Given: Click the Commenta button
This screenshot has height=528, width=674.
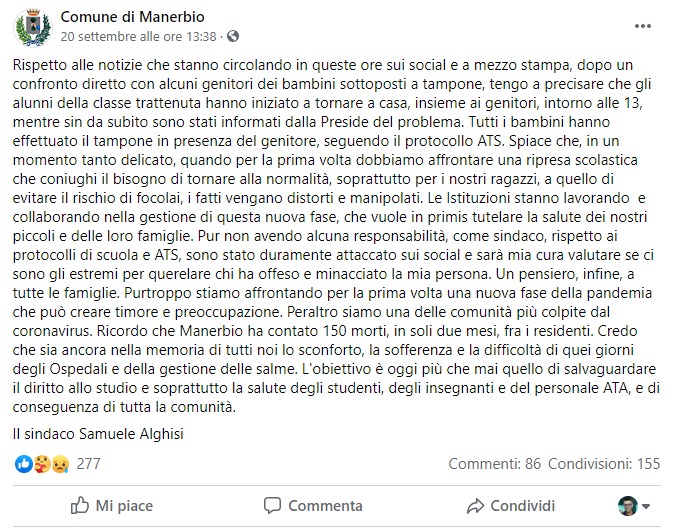Looking at the screenshot, I should pyautogui.click(x=313, y=506).
